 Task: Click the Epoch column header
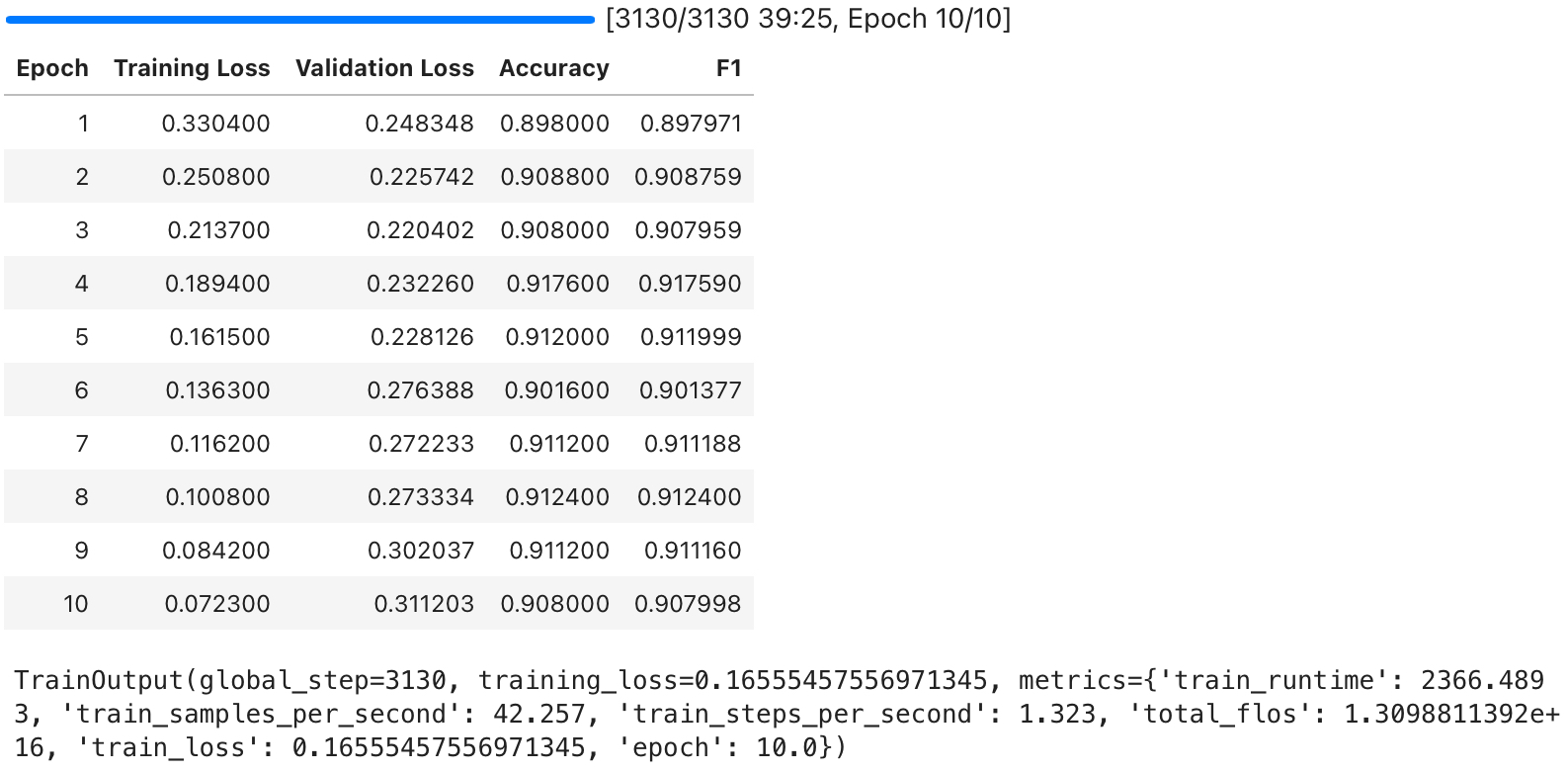[x=52, y=68]
